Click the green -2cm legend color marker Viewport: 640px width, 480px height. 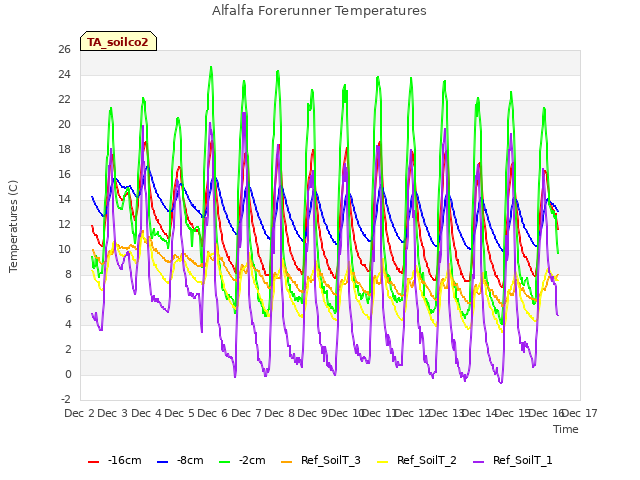pos(224,462)
